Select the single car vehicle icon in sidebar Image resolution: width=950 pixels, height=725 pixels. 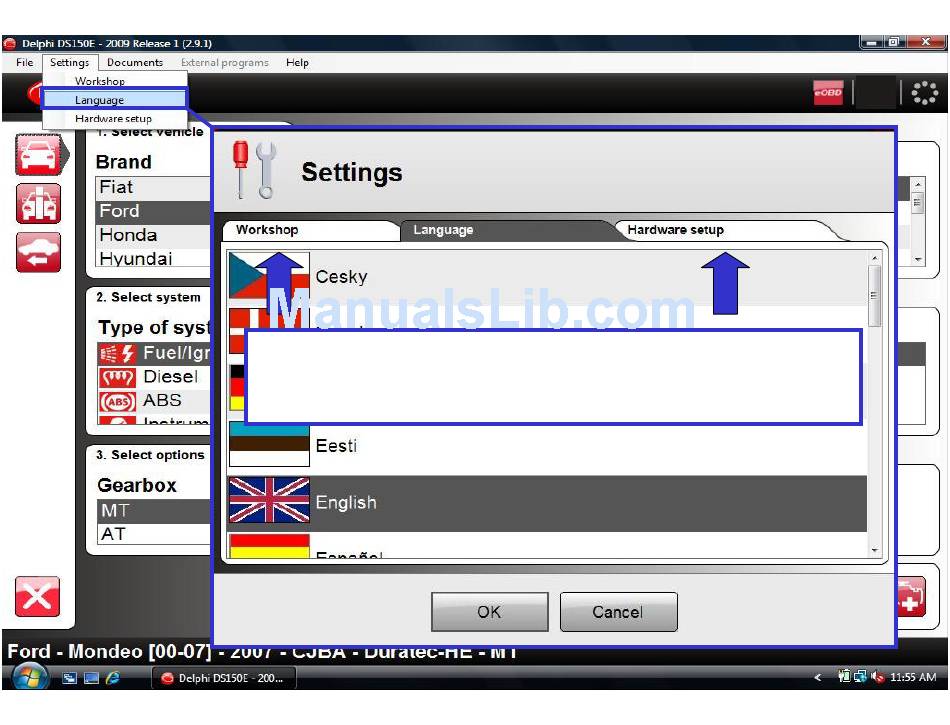[38, 155]
